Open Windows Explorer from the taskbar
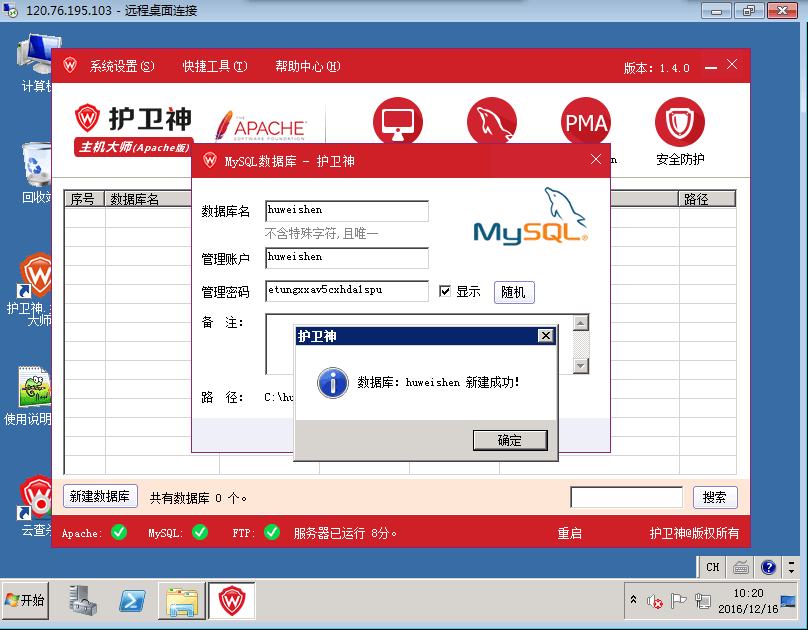The height and width of the screenshot is (630, 808). coord(181,601)
